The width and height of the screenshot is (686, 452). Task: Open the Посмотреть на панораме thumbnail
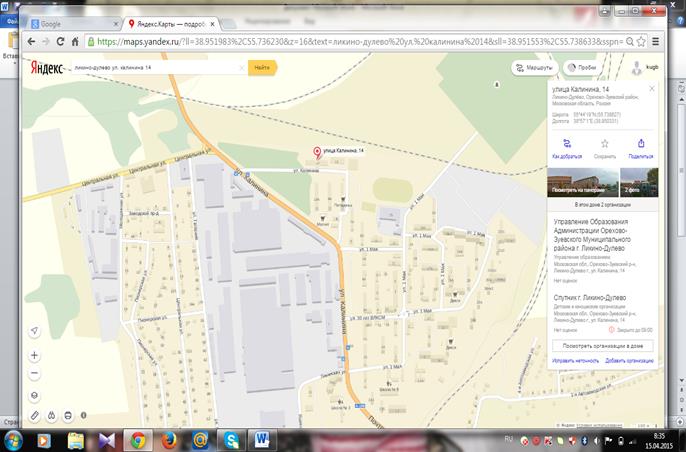coord(583,182)
